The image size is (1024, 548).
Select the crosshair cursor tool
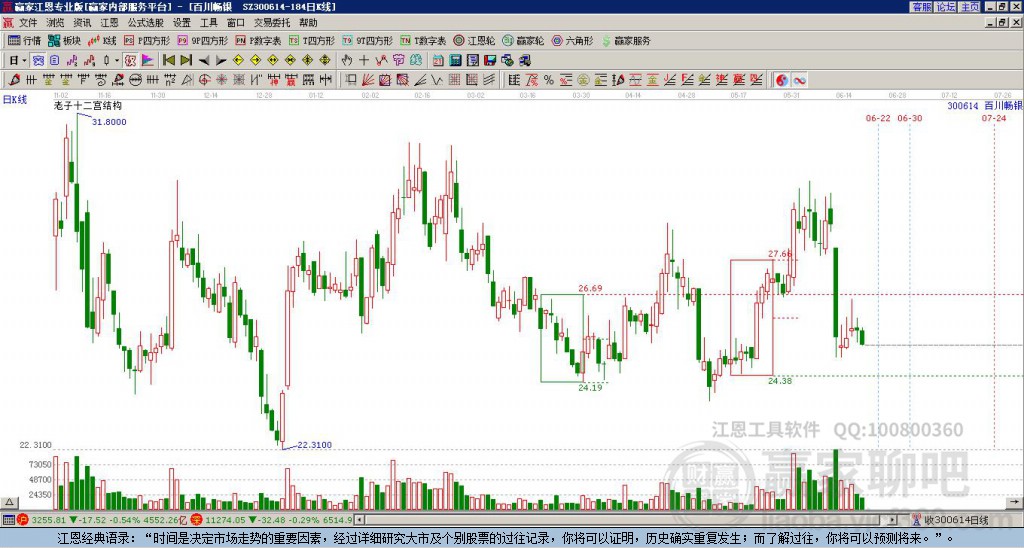pos(364,61)
